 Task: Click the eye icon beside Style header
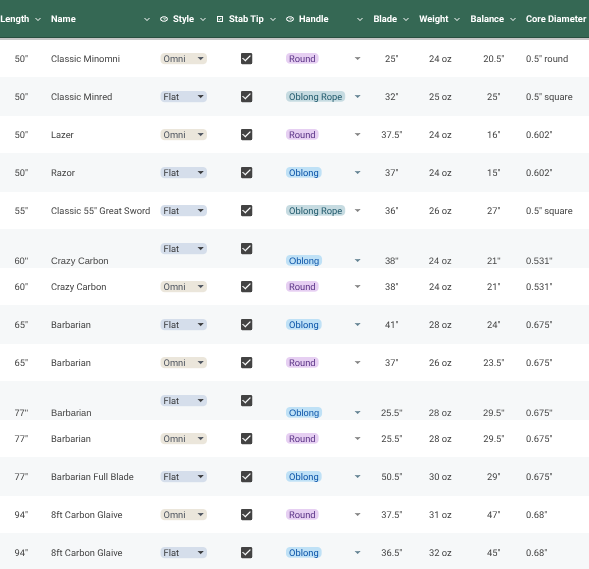pyautogui.click(x=164, y=19)
